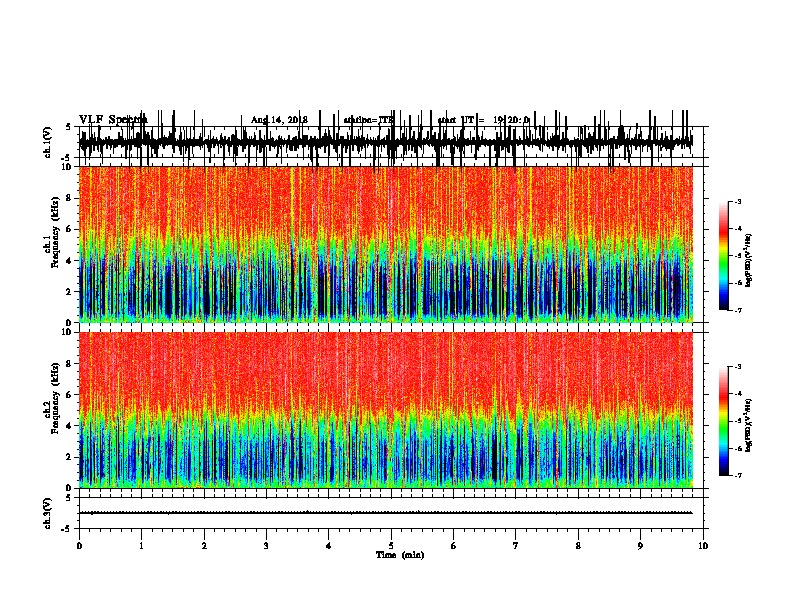This screenshot has height=612, width=792.
Task: Click the "2" kHz tick on ch.1 spectrogram axis
Action: (x=70, y=292)
